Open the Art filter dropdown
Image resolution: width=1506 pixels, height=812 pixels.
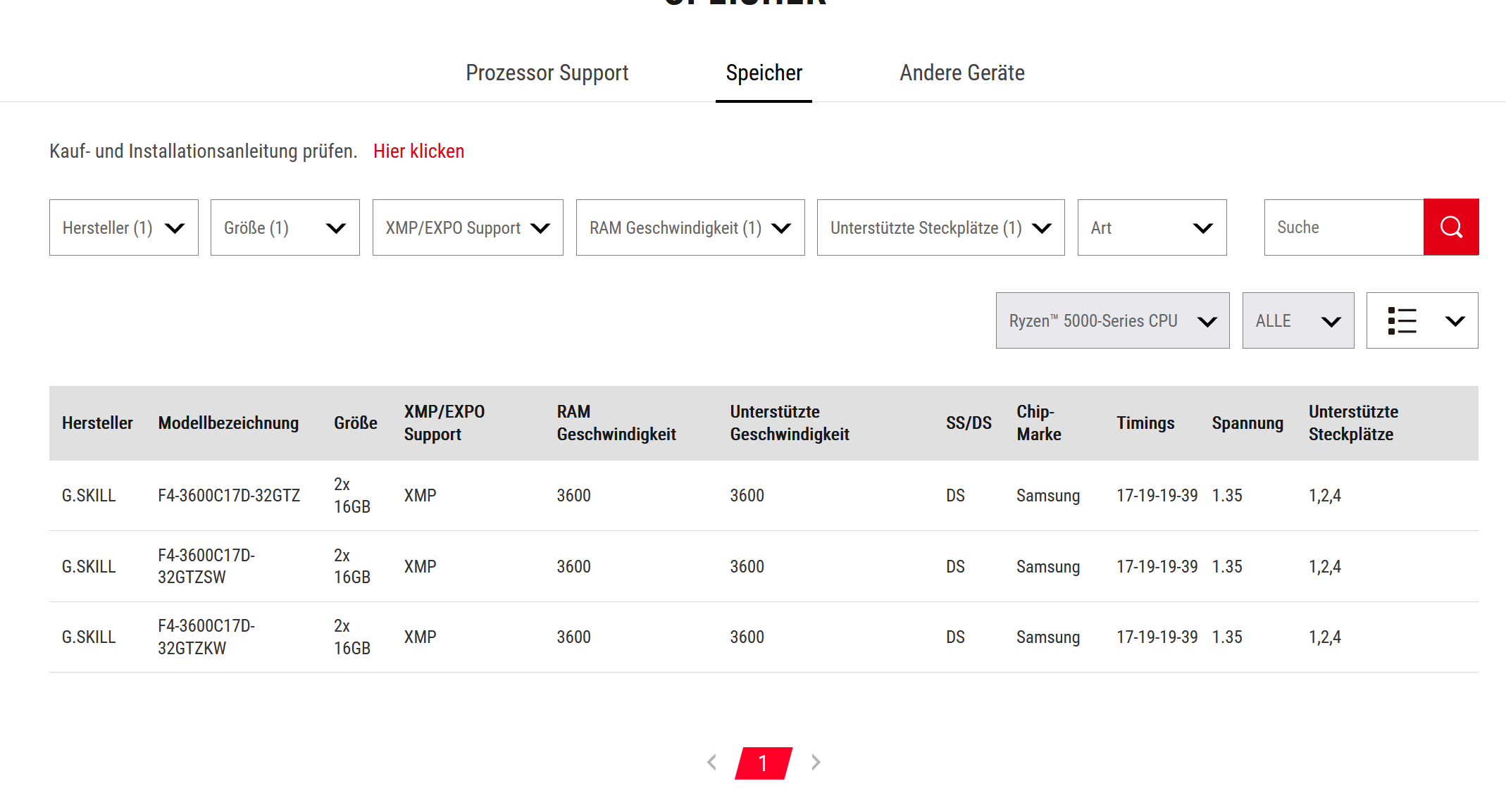(x=1151, y=227)
